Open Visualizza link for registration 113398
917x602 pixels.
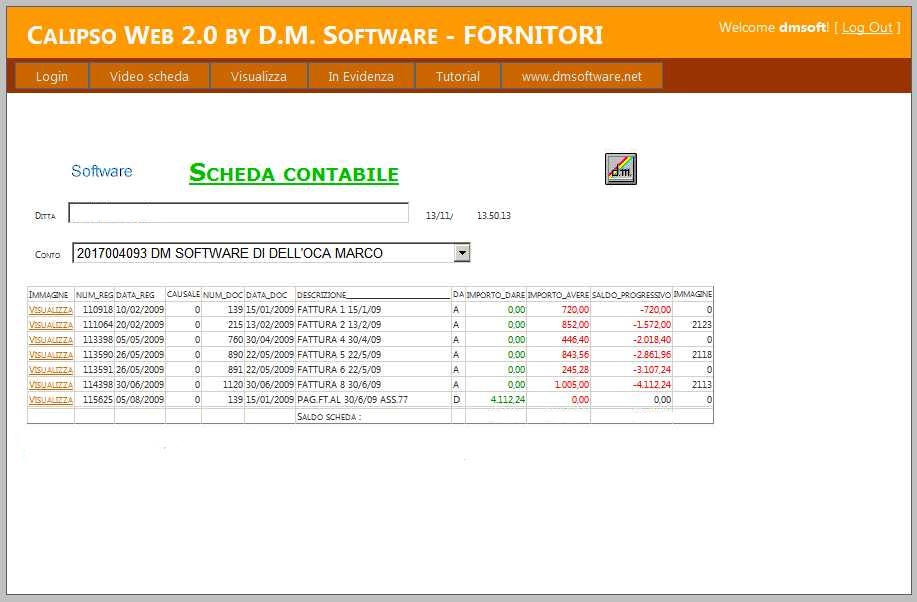click(51, 340)
